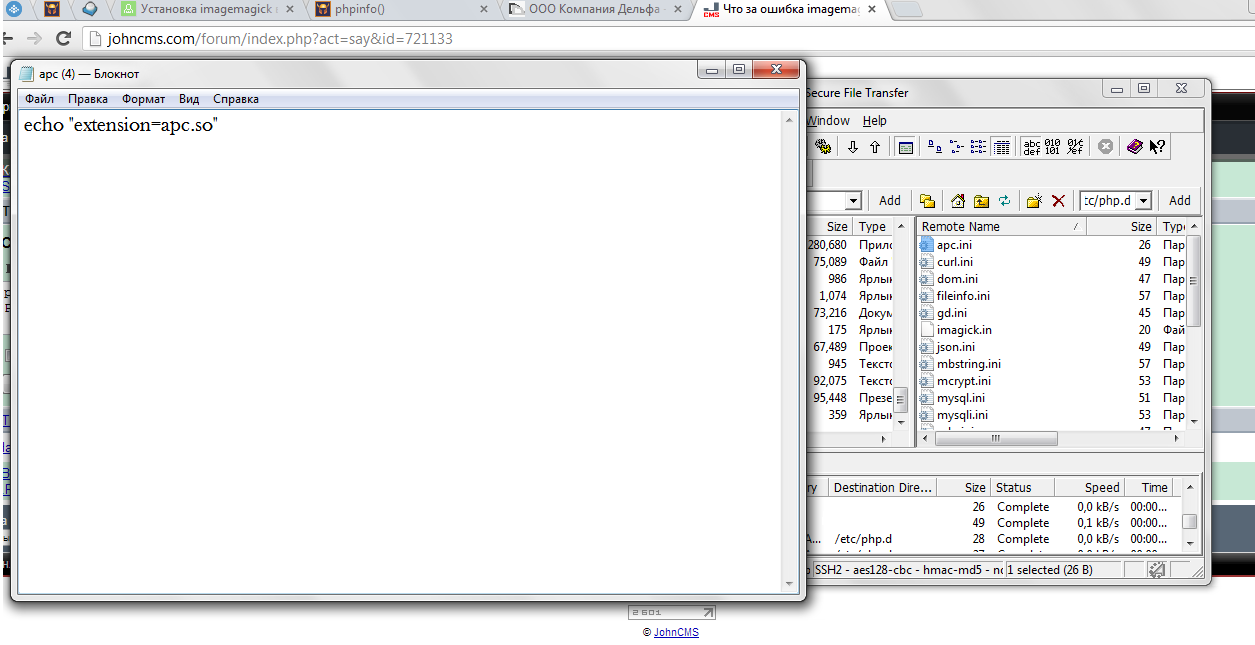Click Add button beside remote path
This screenshot has width=1255, height=645.
[x=1180, y=200]
